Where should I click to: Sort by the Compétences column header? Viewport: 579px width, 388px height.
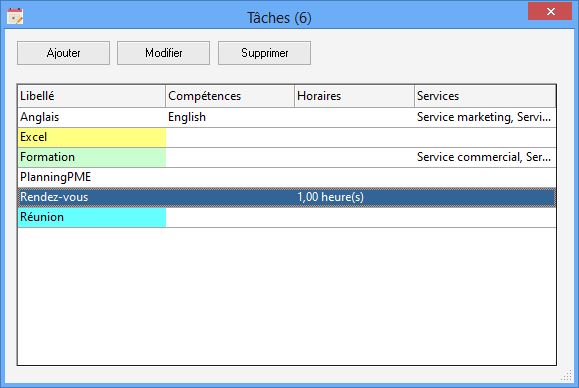[230, 96]
